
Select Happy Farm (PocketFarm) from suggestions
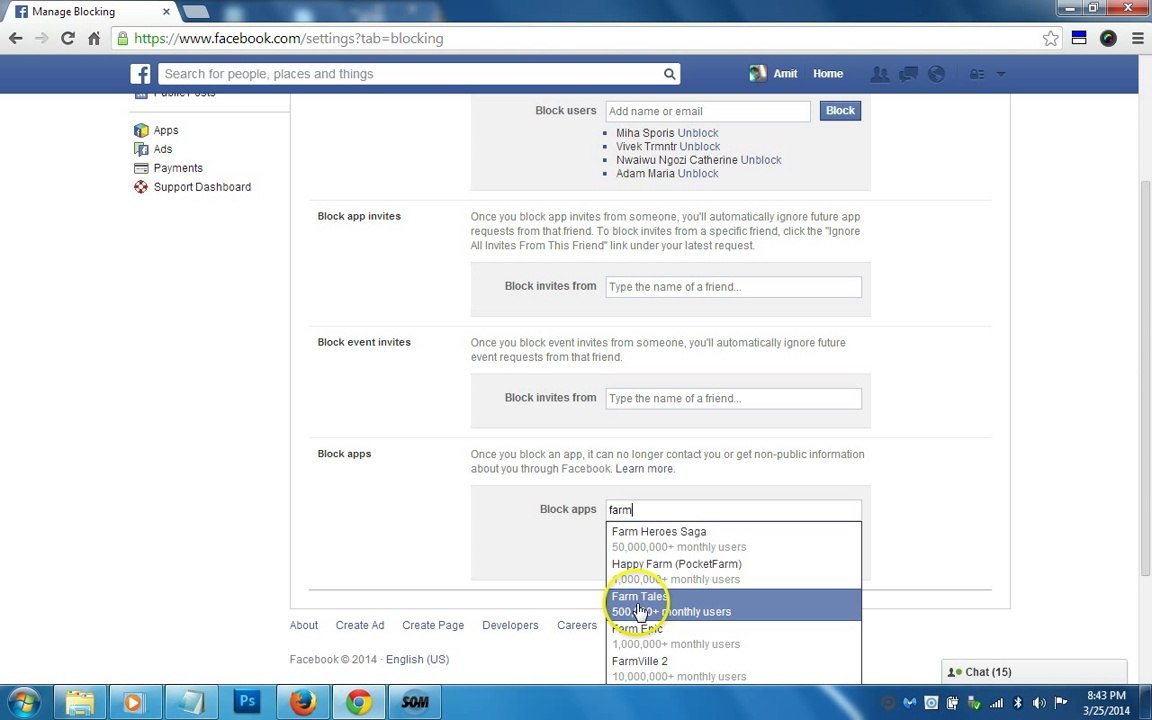(733, 572)
